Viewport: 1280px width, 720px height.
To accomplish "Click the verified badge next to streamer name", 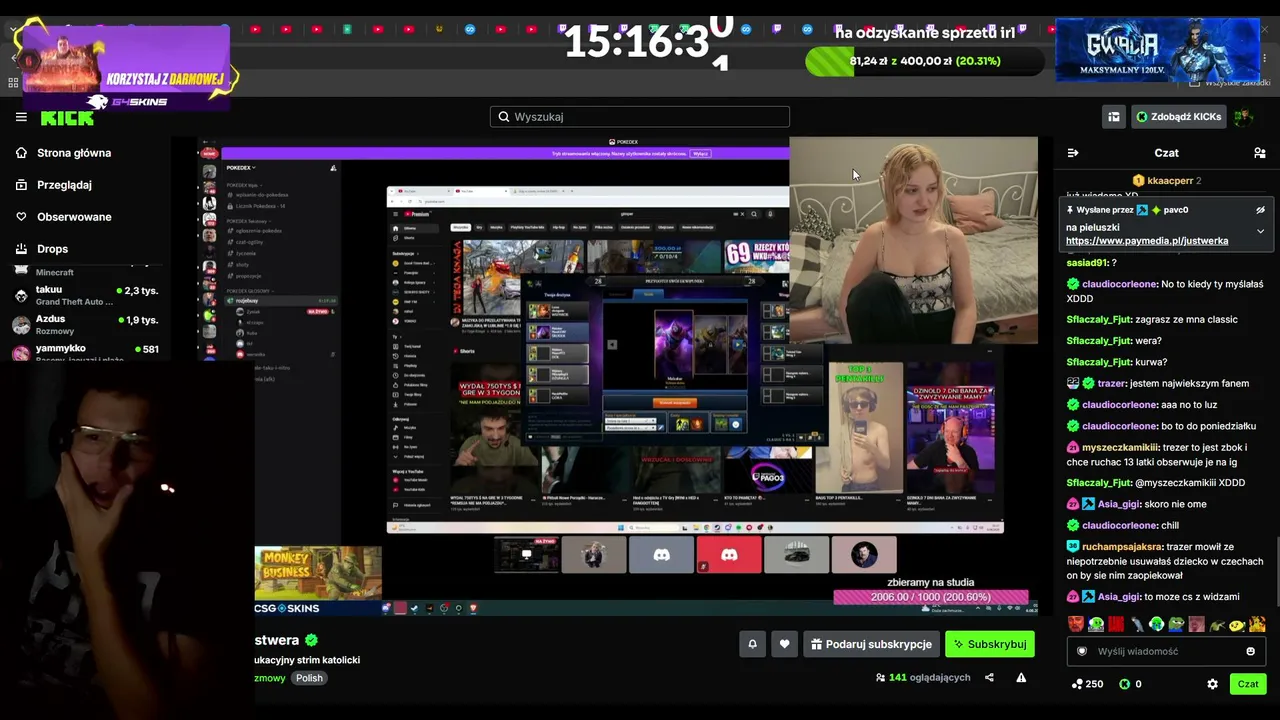I will click(x=311, y=640).
